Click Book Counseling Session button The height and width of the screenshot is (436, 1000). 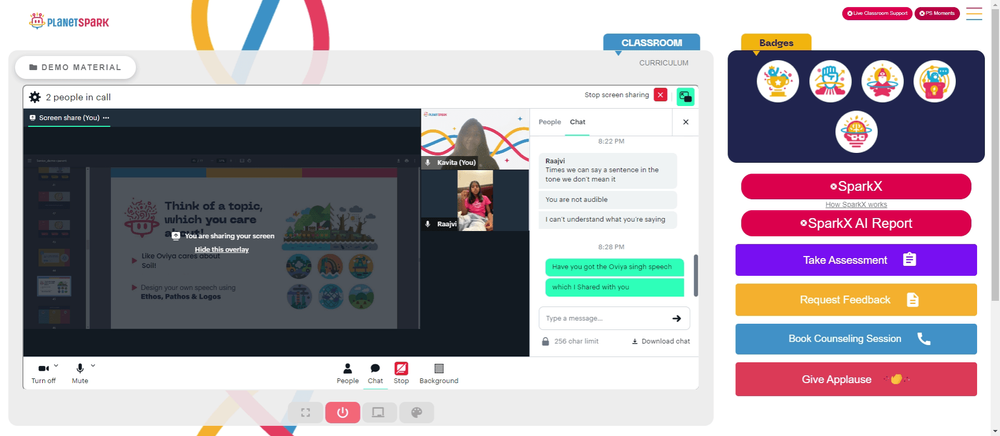(856, 339)
